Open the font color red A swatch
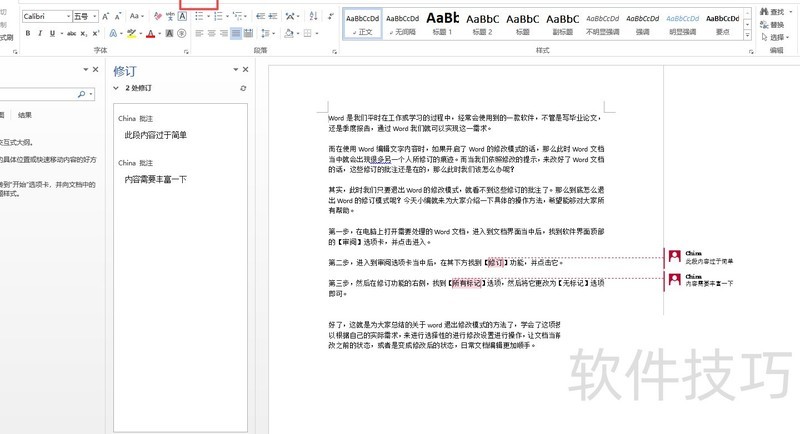800x434 pixels. 151,33
